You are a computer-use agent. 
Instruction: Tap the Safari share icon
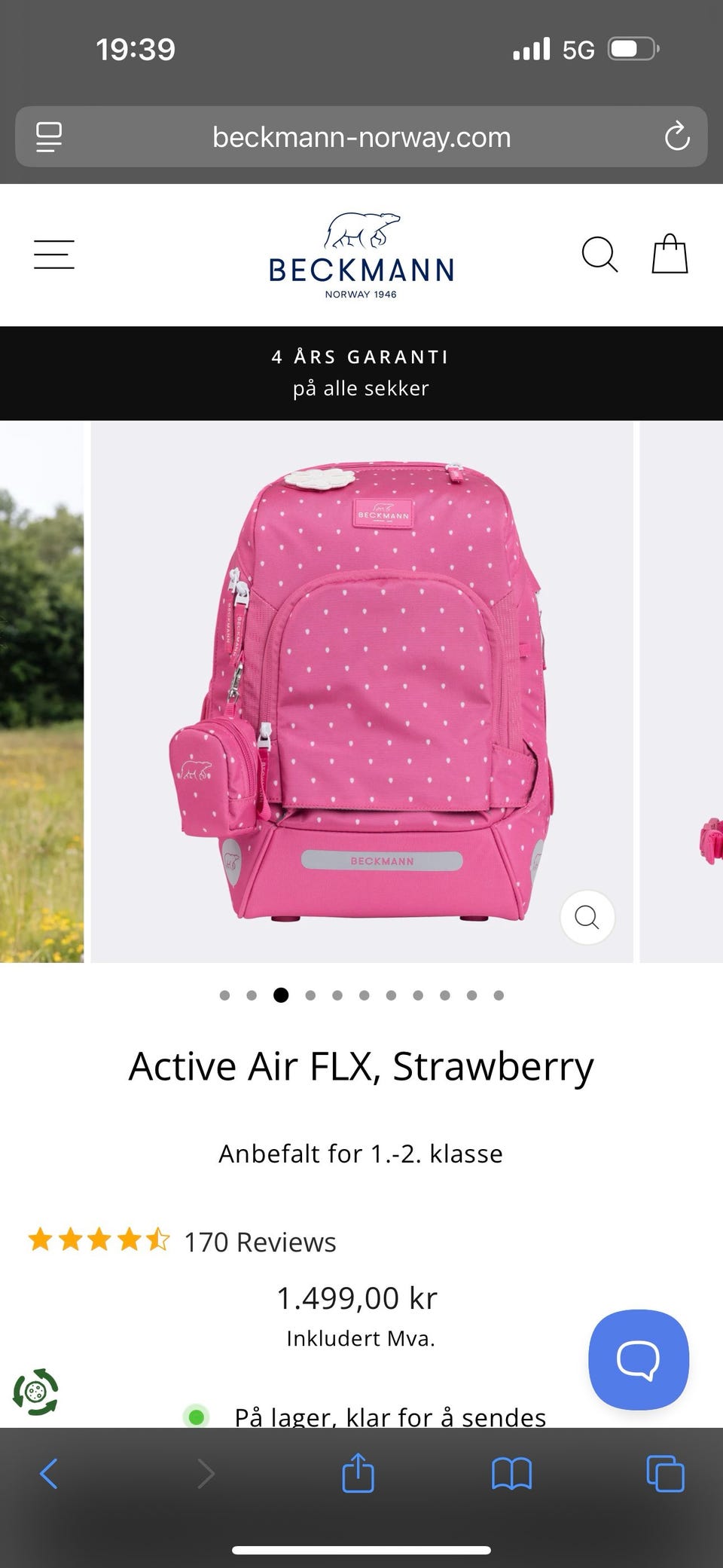[358, 1473]
